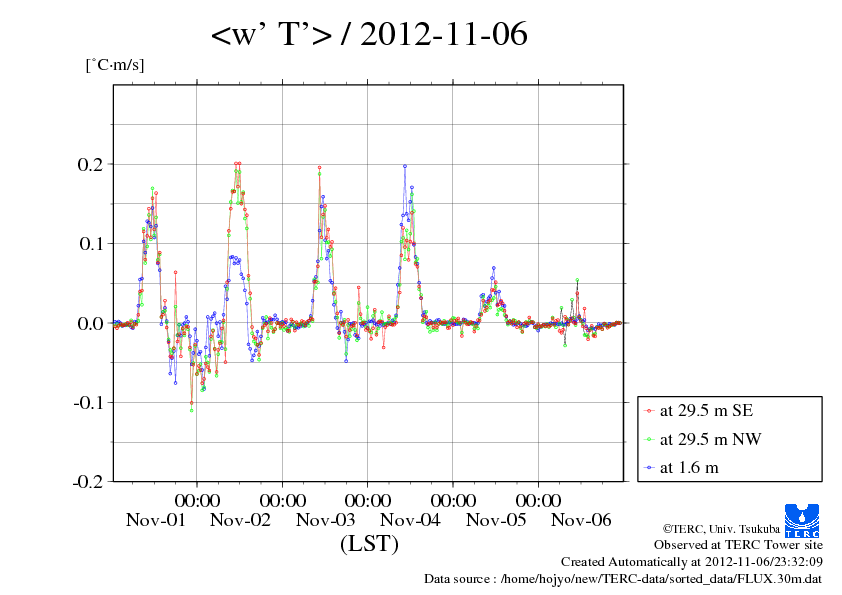Screen dimensions: 842x595
Task: Click the Nov-04 date label
Action: (x=410, y=520)
